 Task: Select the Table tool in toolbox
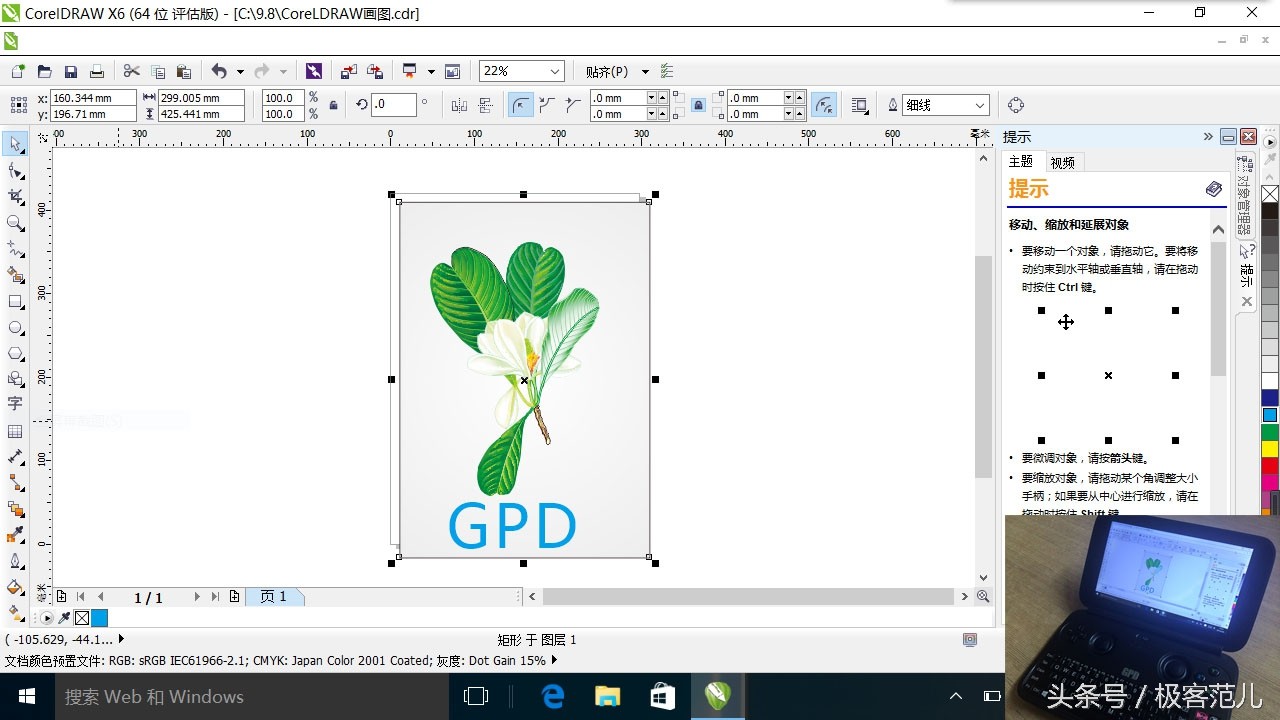pyautogui.click(x=15, y=431)
